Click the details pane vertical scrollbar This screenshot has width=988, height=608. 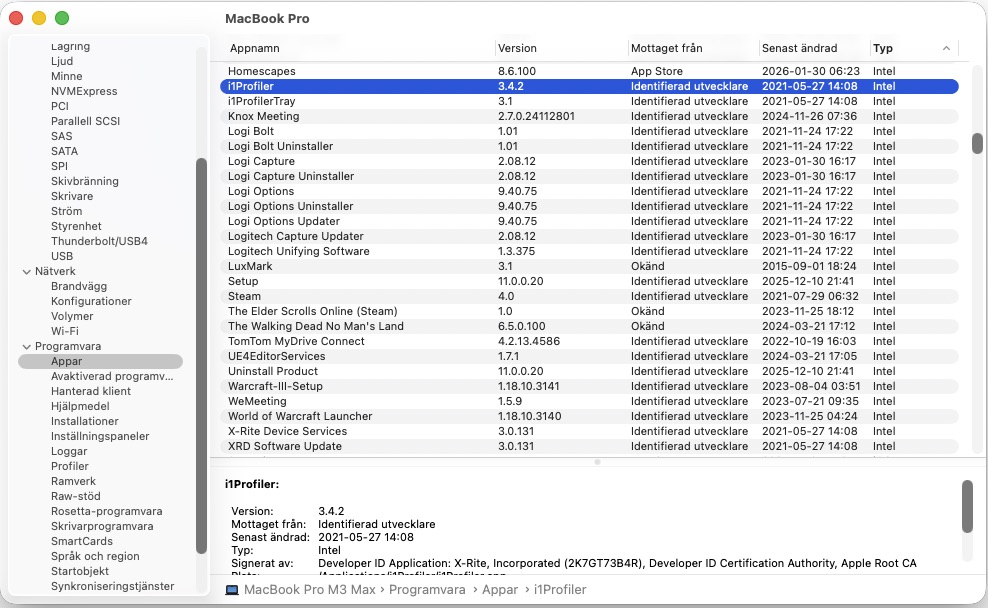tap(967, 506)
